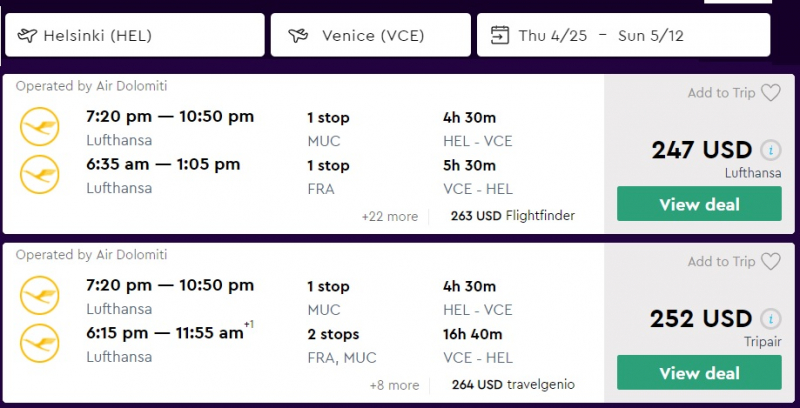Expand the +22 more price options
The image size is (800, 408).
(390, 215)
